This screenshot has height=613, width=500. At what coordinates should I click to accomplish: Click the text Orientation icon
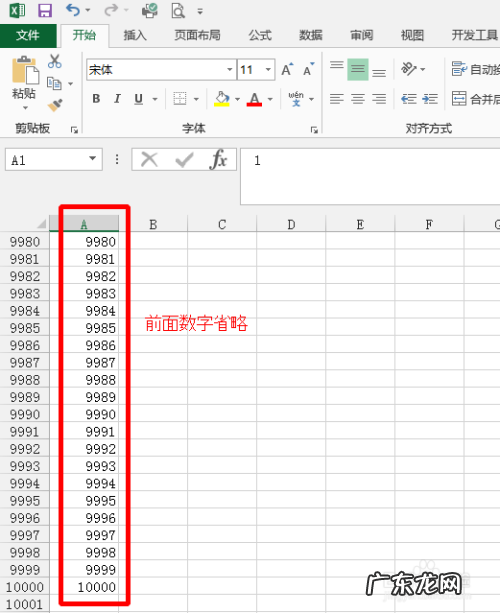(409, 69)
